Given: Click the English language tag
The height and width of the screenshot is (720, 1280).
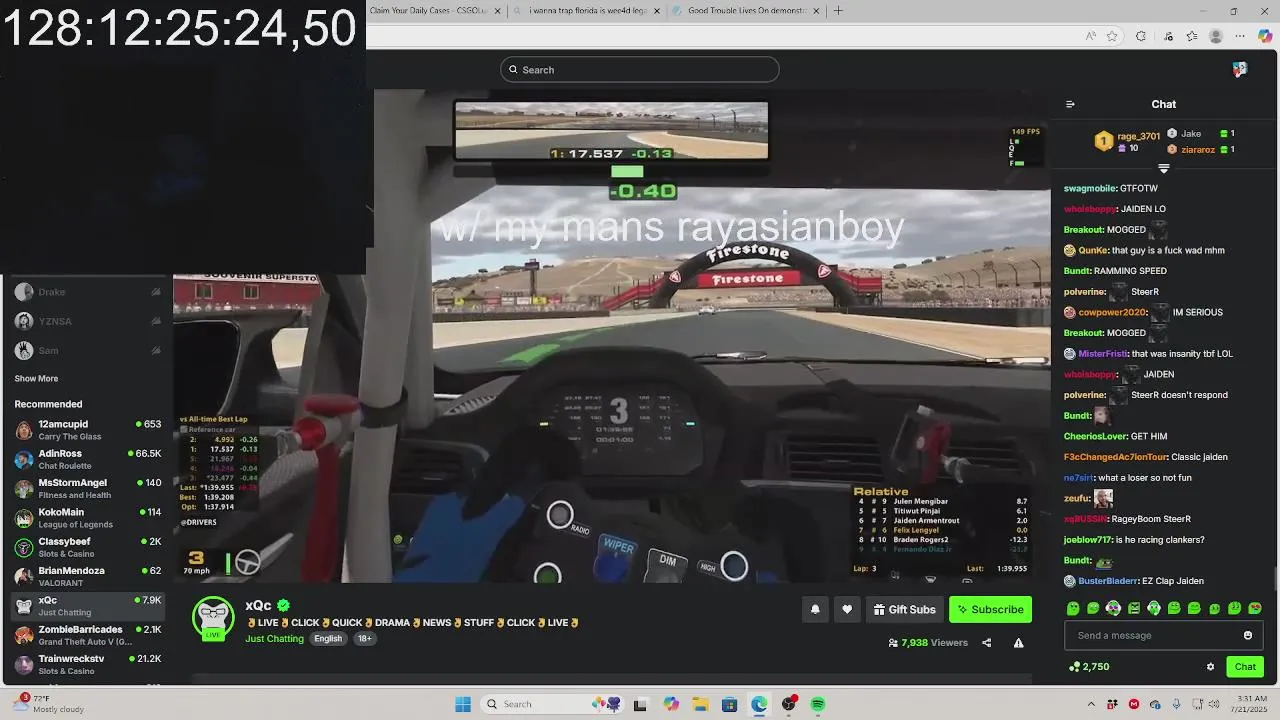Looking at the screenshot, I should pos(328,639).
